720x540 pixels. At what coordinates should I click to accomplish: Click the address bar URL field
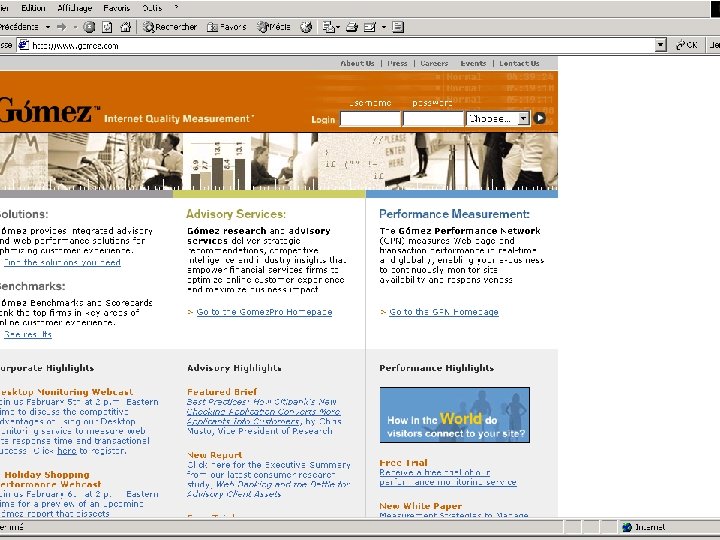342,45
